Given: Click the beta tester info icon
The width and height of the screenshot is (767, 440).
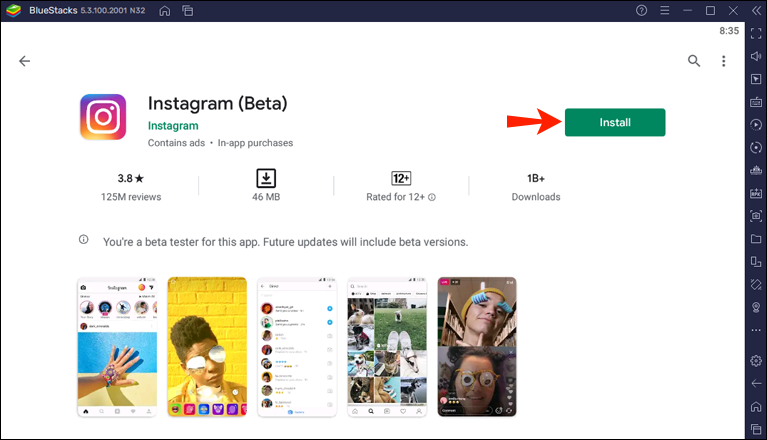Looking at the screenshot, I should (x=84, y=240).
